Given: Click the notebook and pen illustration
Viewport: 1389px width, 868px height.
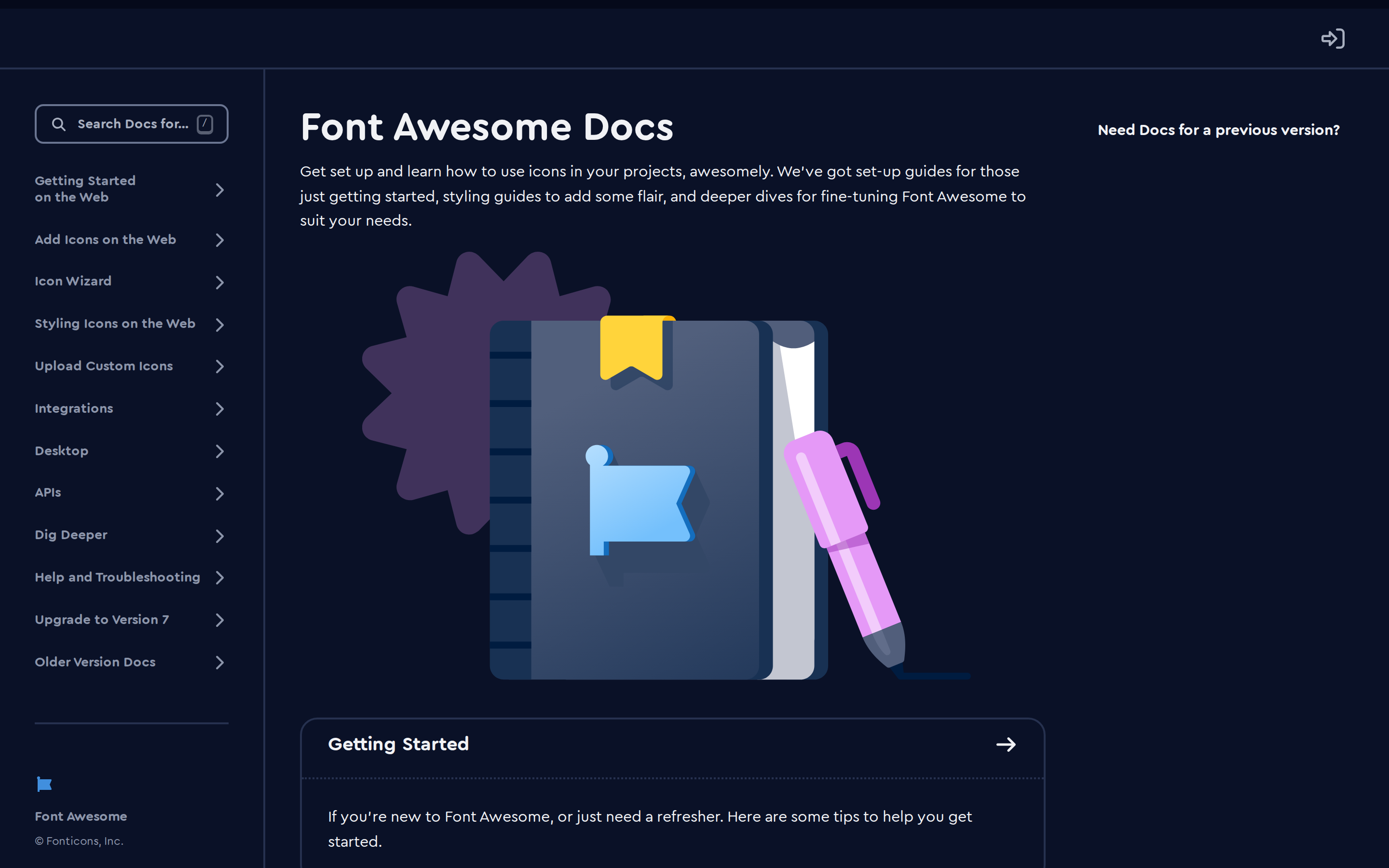Looking at the screenshot, I should [x=666, y=466].
